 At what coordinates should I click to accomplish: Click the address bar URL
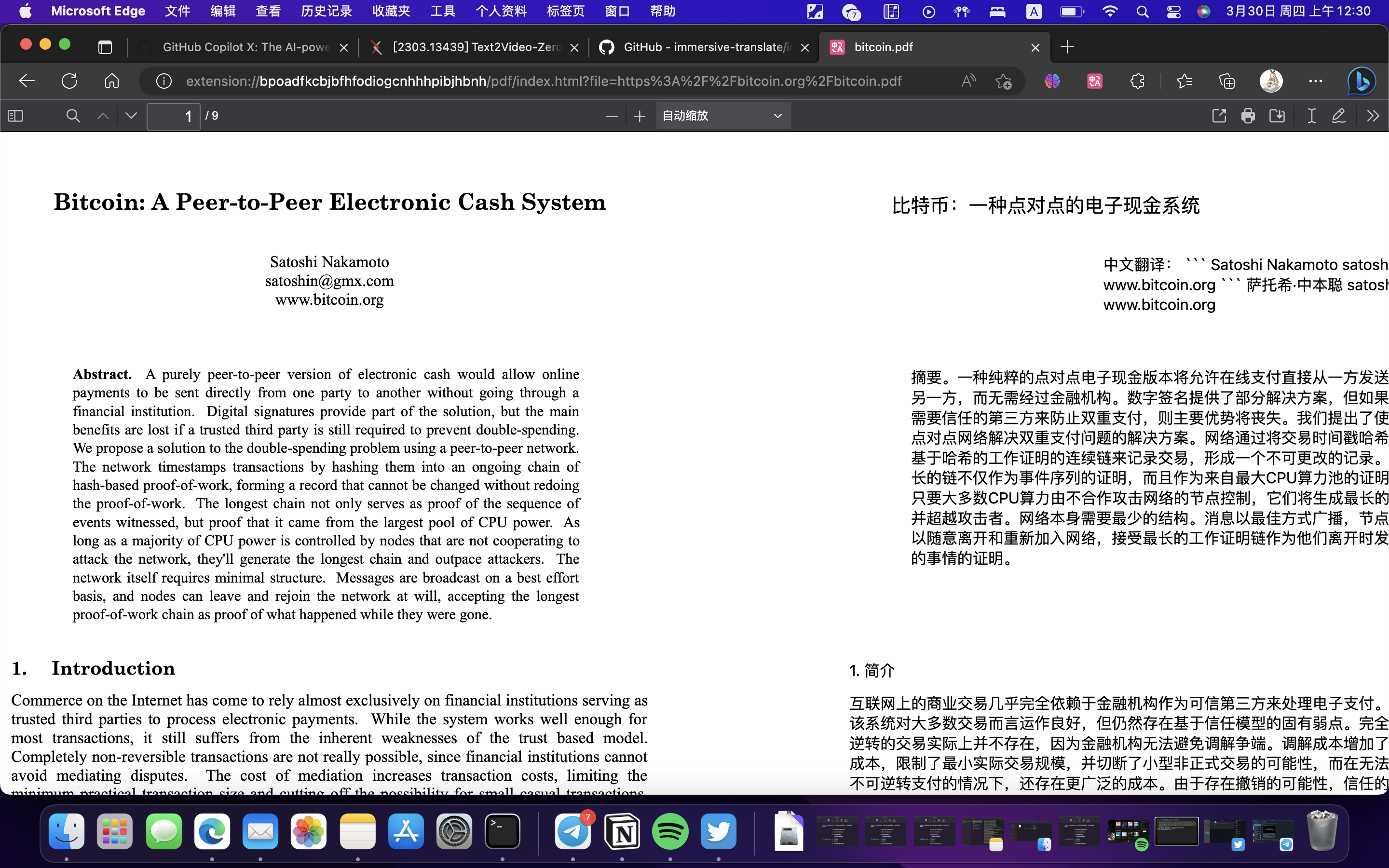pyautogui.click(x=544, y=81)
